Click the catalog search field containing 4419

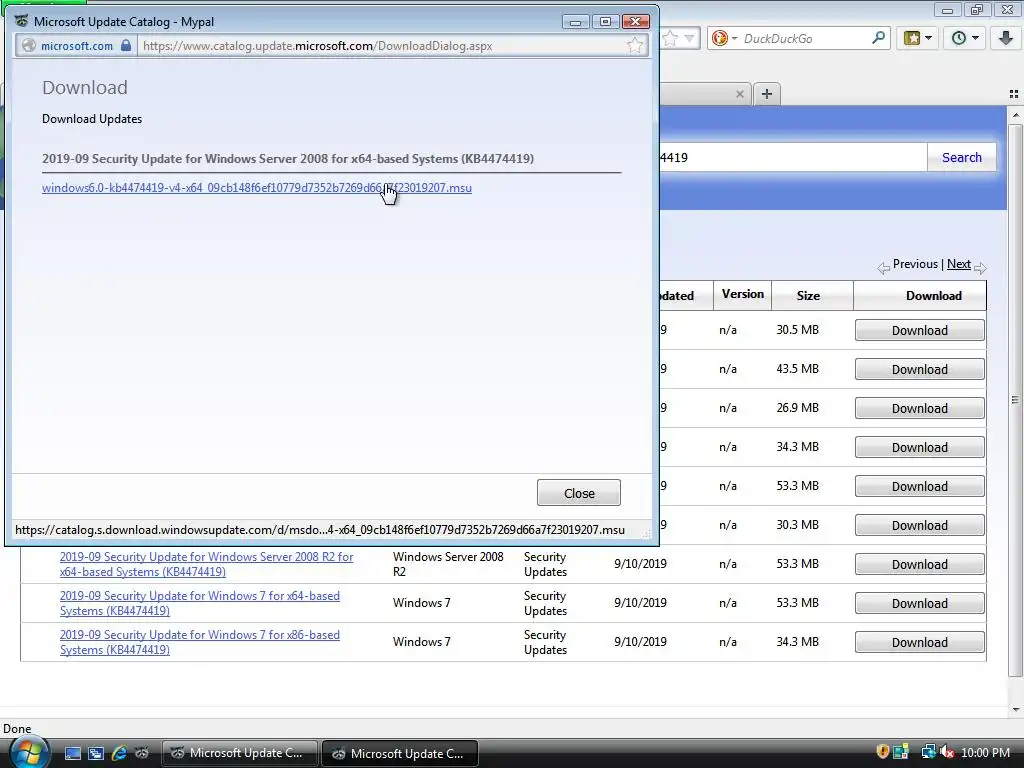(x=793, y=157)
